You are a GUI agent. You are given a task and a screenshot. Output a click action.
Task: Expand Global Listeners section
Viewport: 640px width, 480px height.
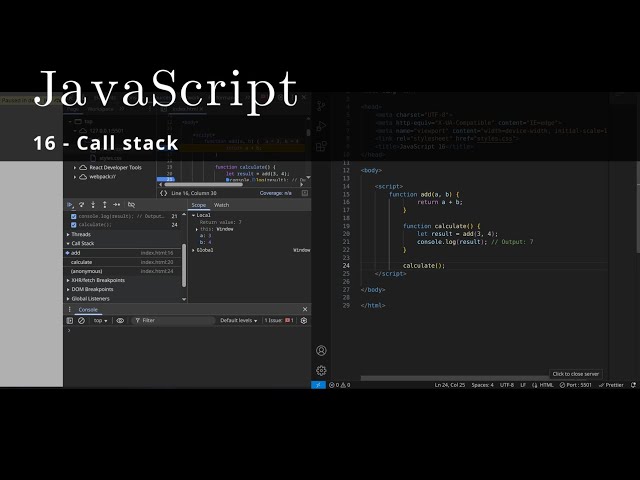[88, 299]
